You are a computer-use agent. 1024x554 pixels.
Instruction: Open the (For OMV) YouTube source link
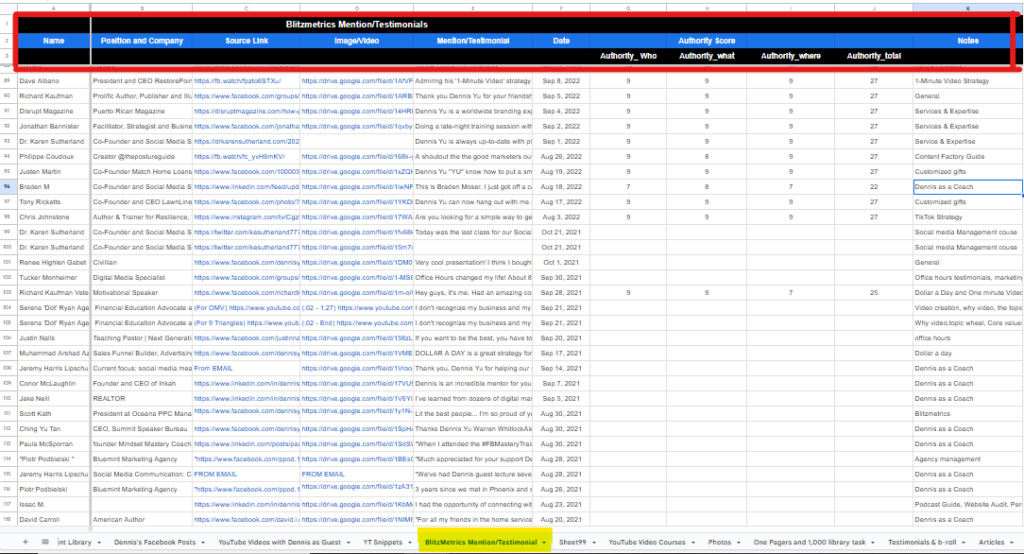tap(247, 308)
